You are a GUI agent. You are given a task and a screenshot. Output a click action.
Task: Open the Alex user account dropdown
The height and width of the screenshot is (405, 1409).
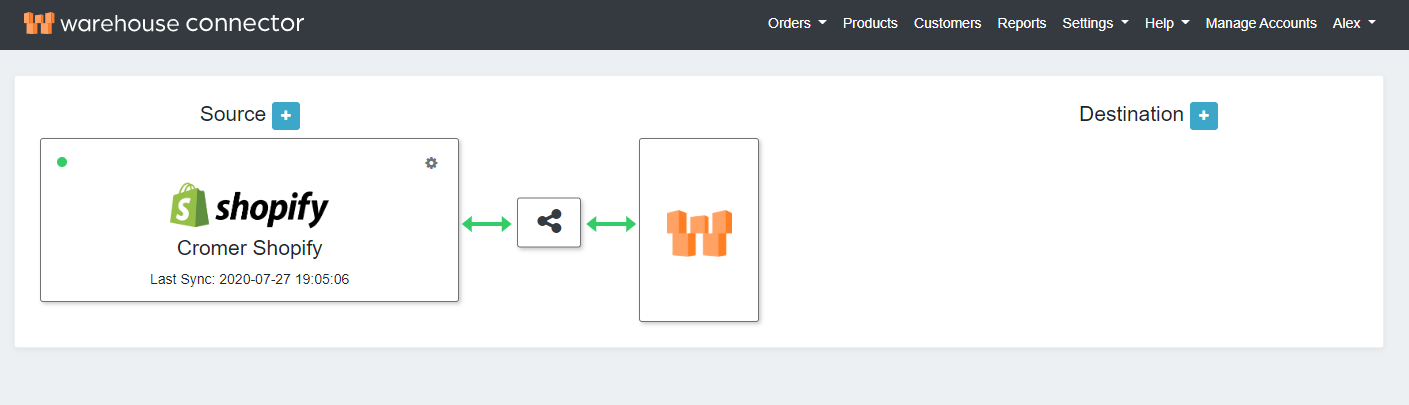point(1354,23)
